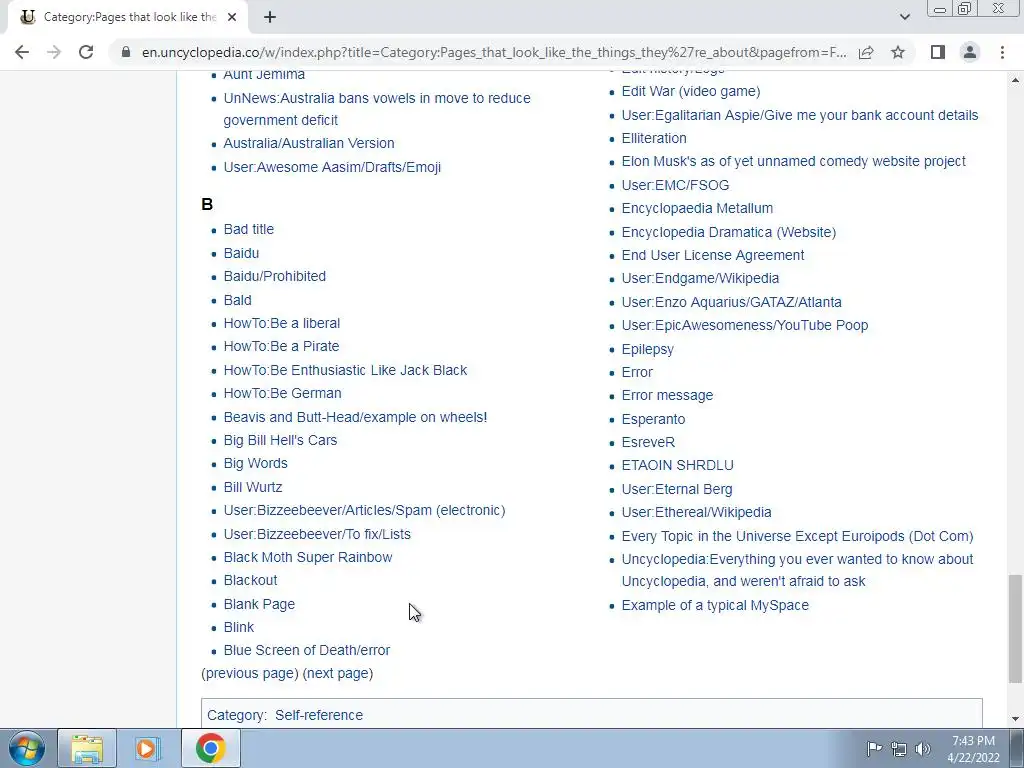
Task: Go back with the browser back arrow
Action: tap(22, 52)
